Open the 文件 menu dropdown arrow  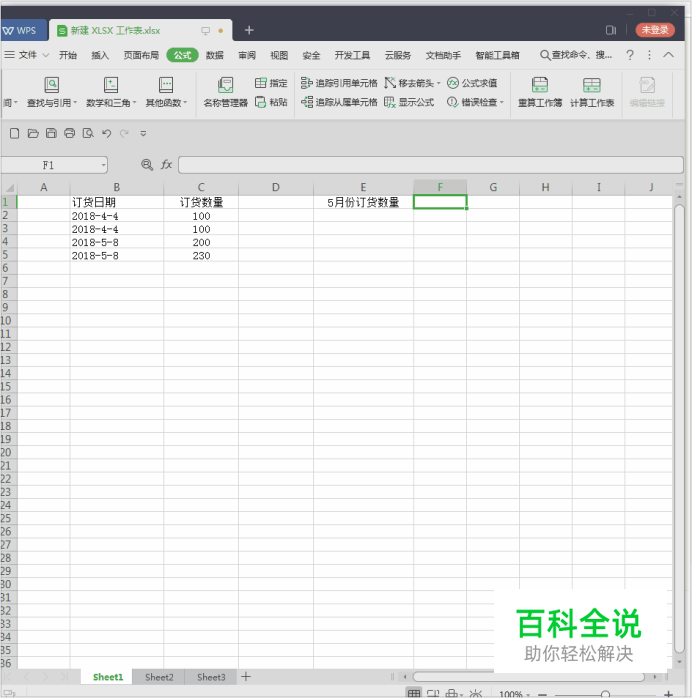[45, 55]
